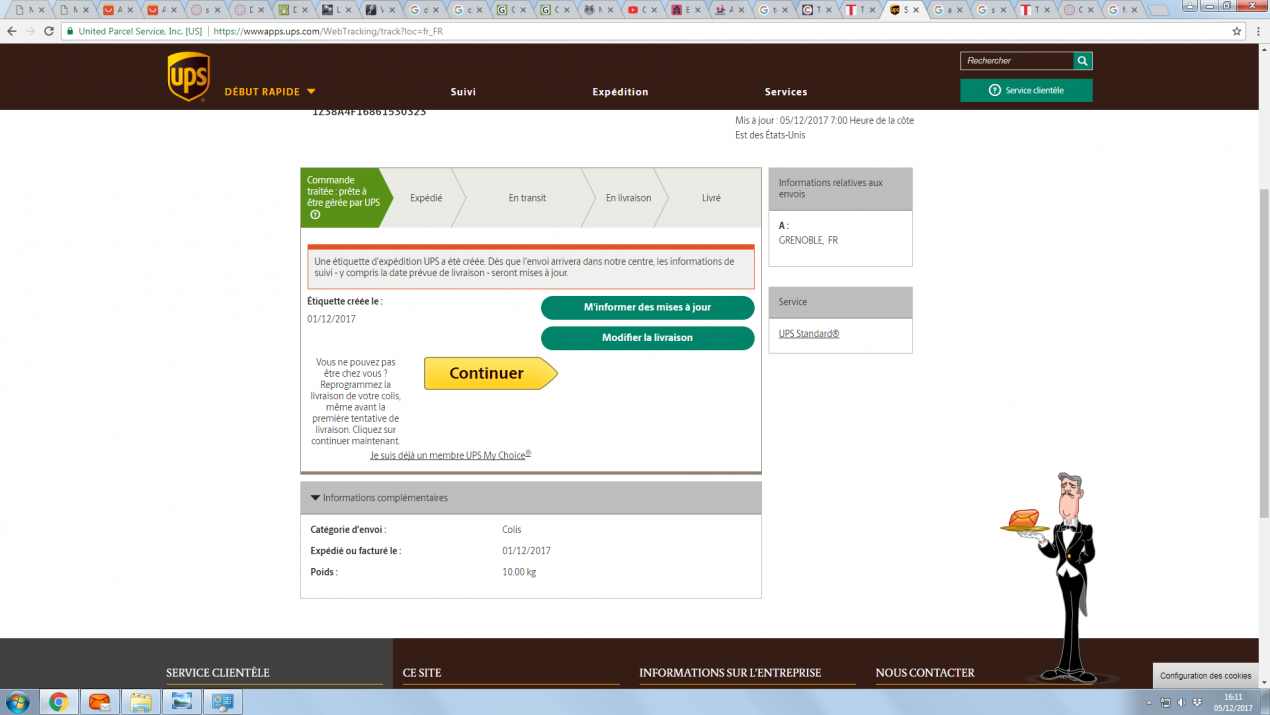Go back with the browser back arrow
The height and width of the screenshot is (715, 1270).
coord(11,31)
